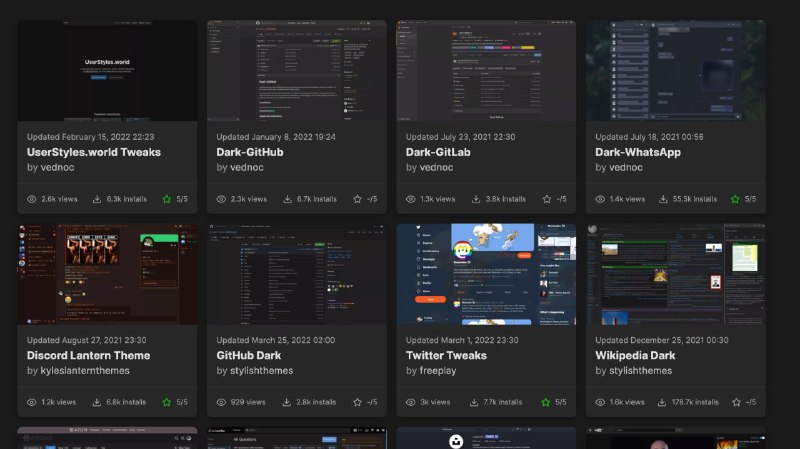Image resolution: width=800 pixels, height=449 pixels.
Task: Click the empty star rating on GitHub Dark card
Action: point(357,402)
